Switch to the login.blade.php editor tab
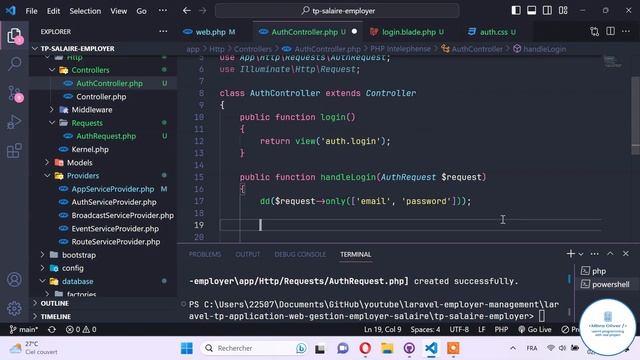The width and height of the screenshot is (640, 360). point(407,32)
